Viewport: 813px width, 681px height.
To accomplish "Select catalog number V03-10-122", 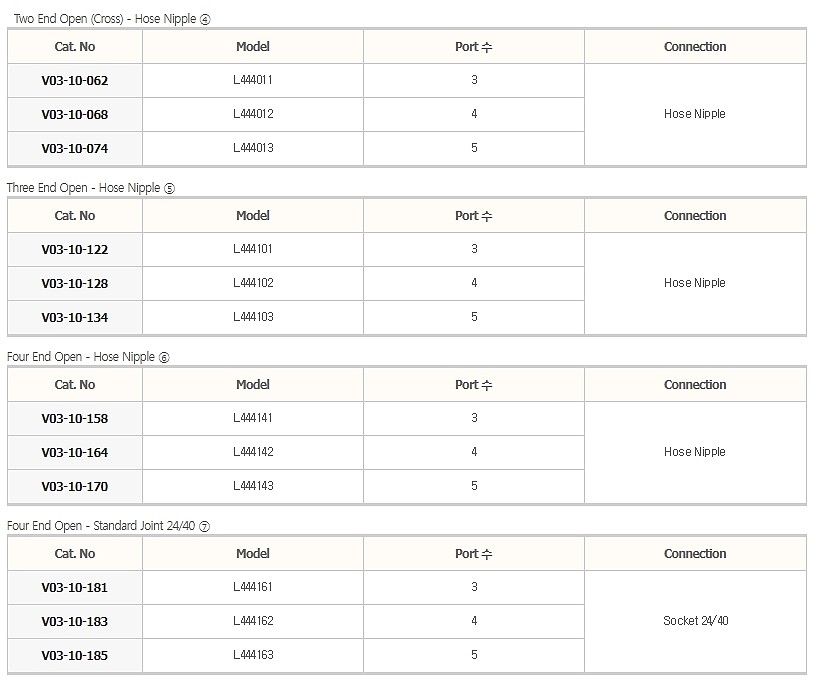I will pyautogui.click(x=75, y=249).
